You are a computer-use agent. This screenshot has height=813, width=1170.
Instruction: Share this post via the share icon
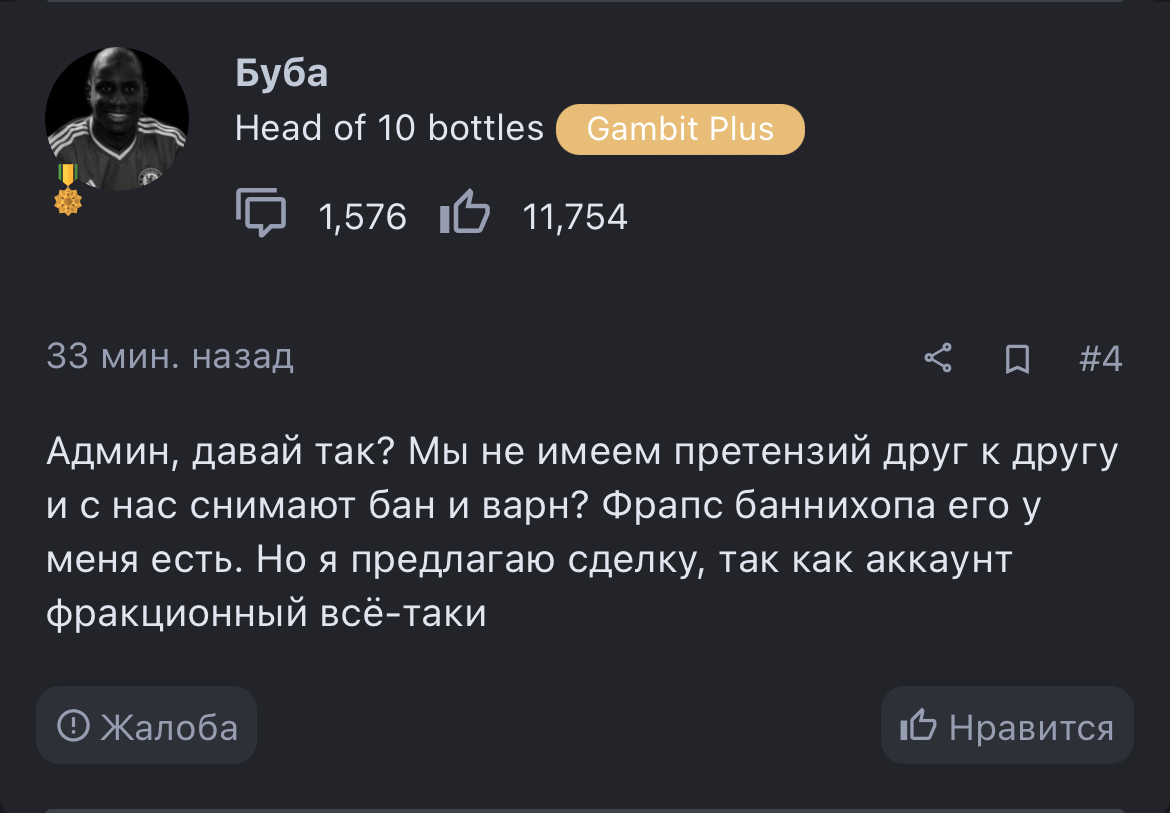point(937,358)
